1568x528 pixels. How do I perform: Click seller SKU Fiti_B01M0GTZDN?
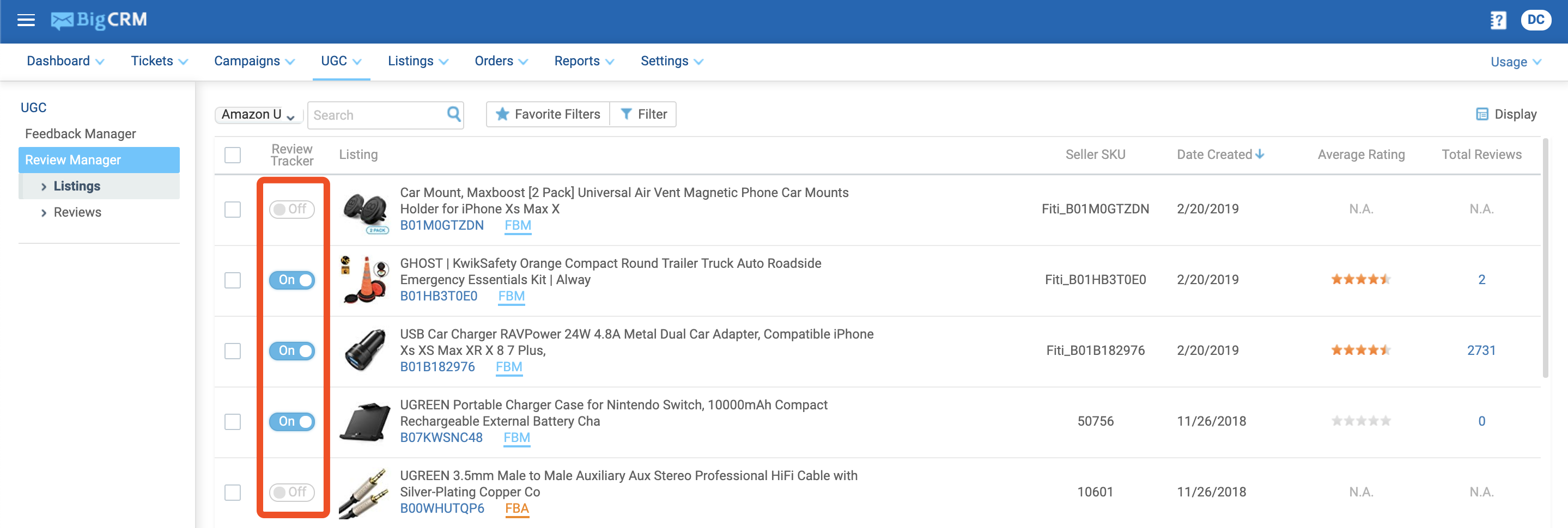[1095, 209]
